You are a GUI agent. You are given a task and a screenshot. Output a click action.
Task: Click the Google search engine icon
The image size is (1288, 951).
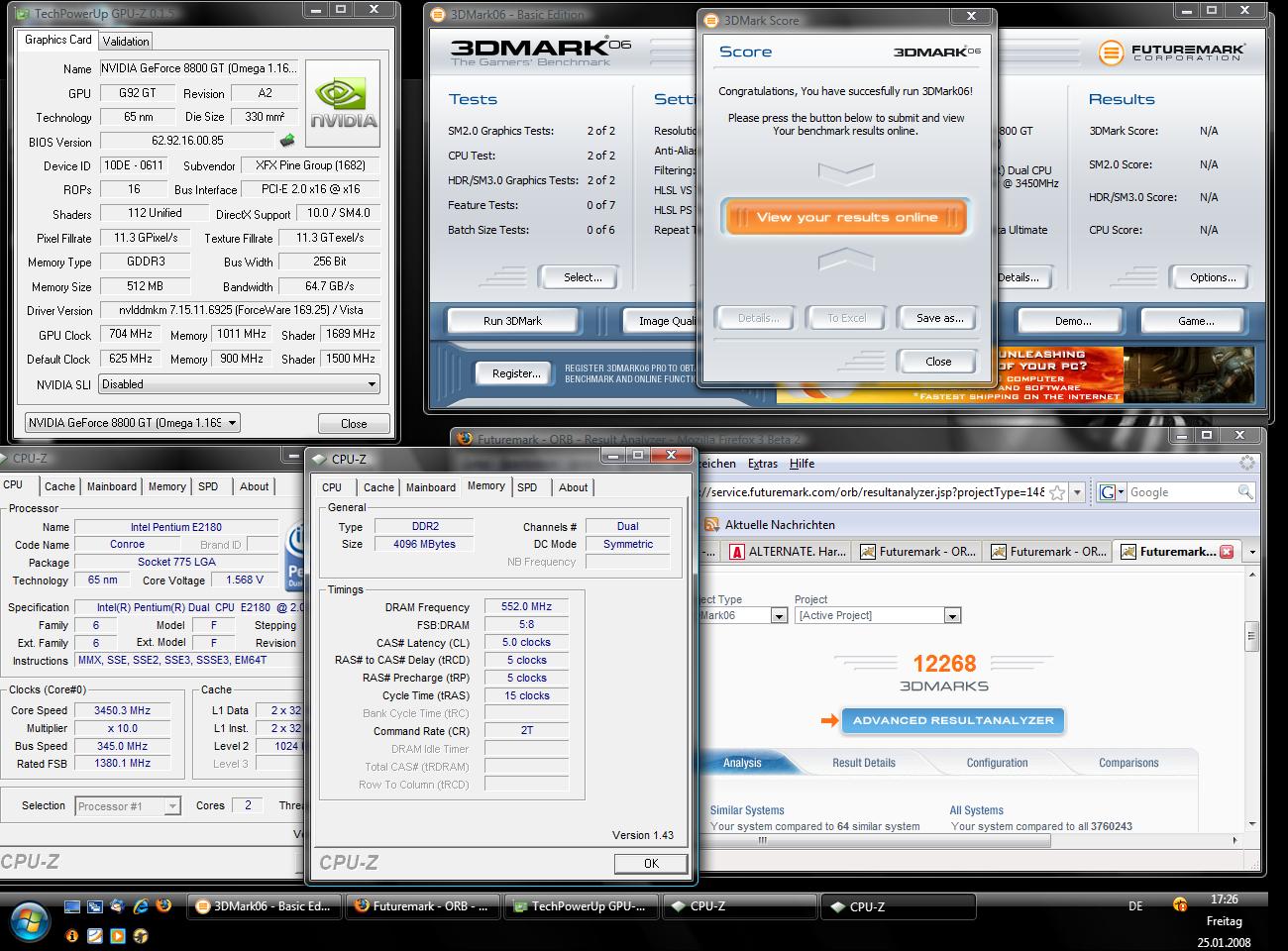click(1108, 492)
